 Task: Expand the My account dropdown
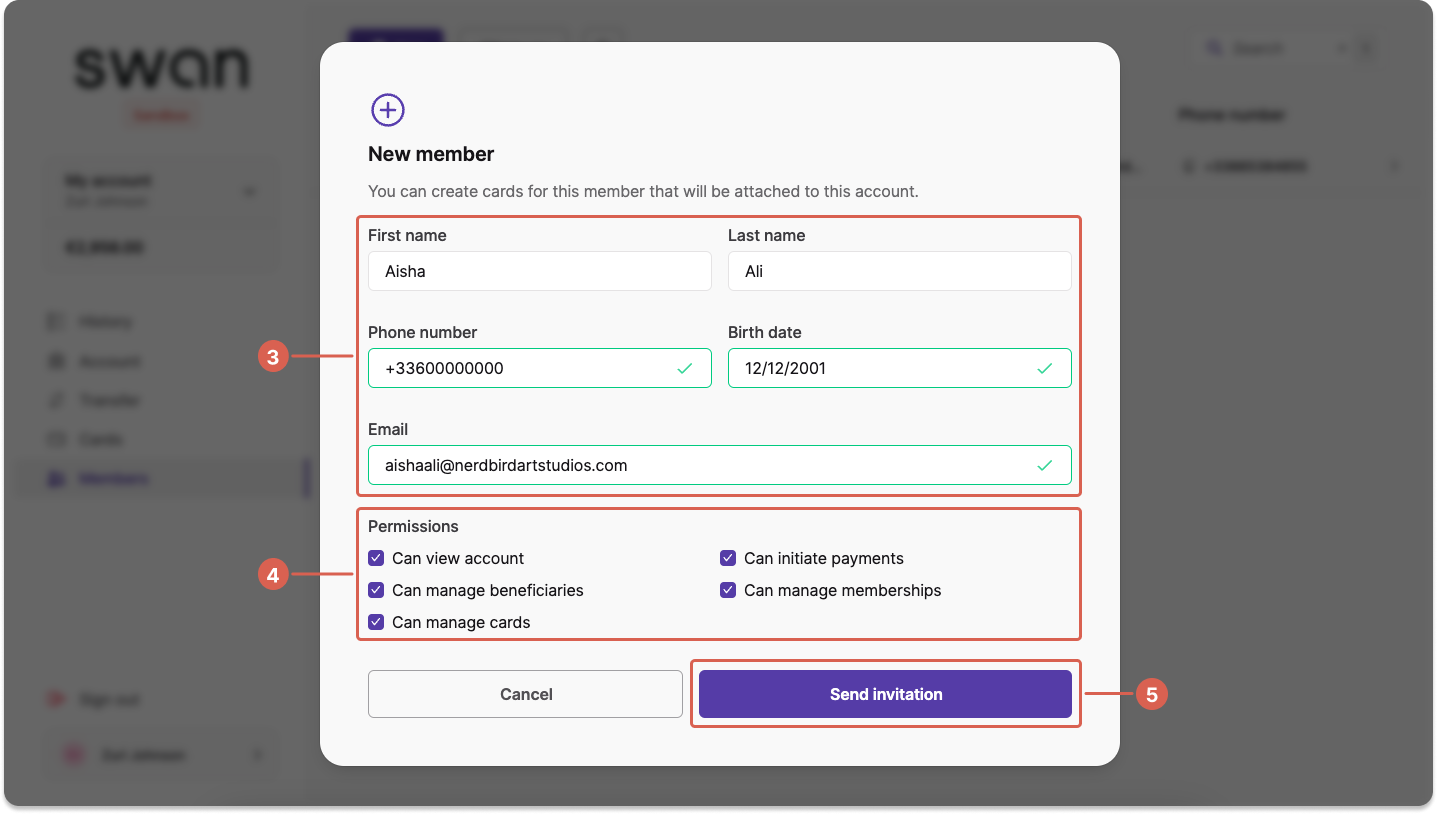coord(250,191)
